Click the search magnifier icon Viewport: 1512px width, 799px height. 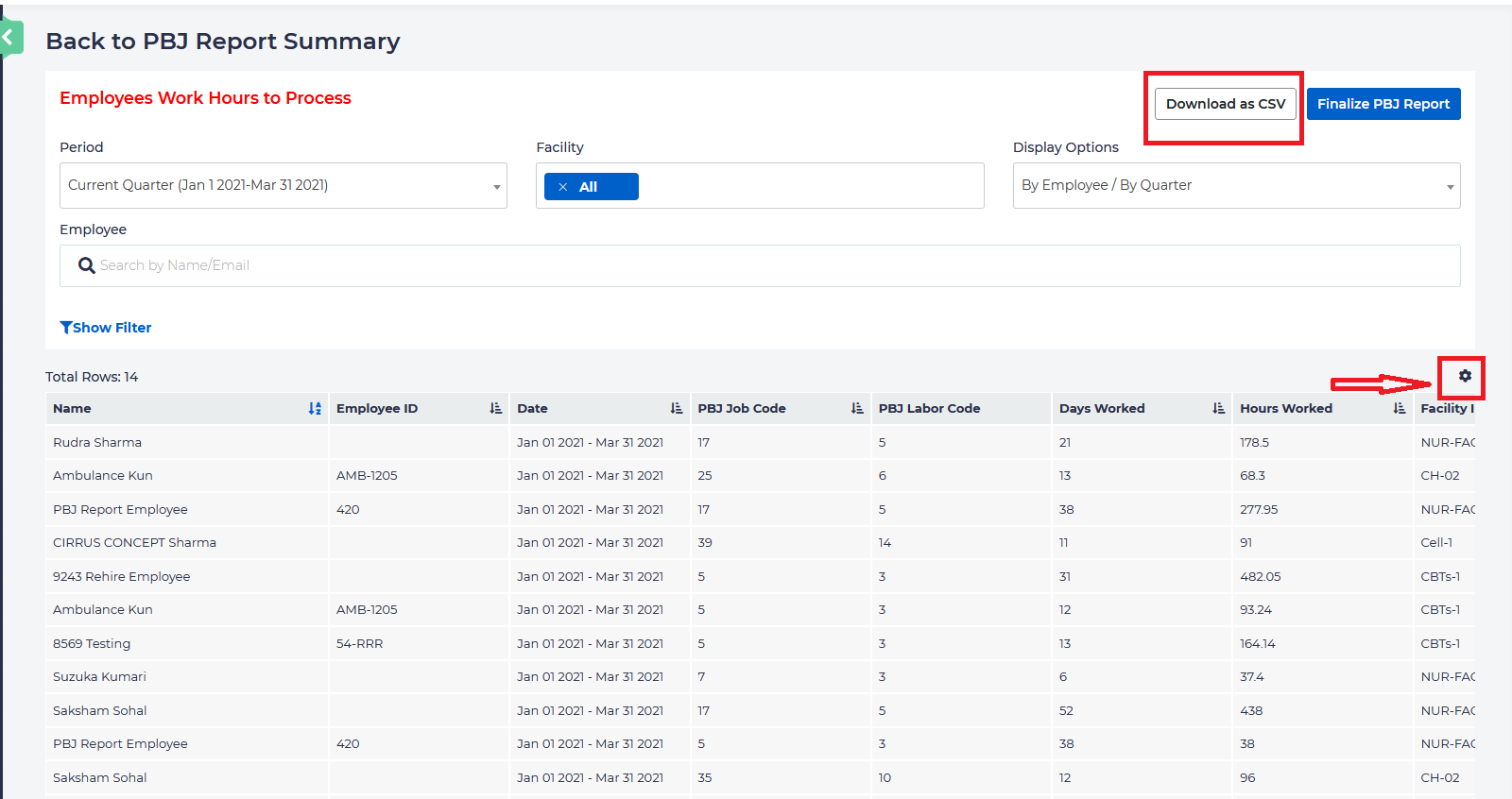pos(86,266)
